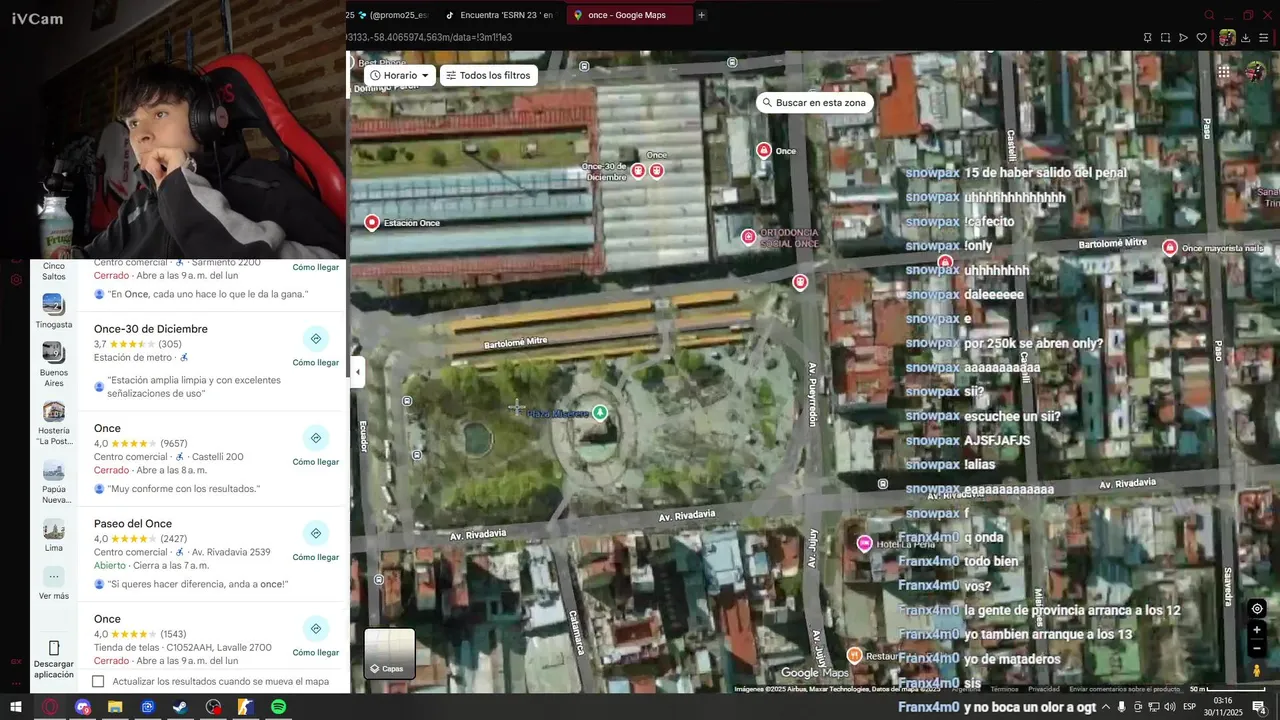Select the Once mayorista nails marker
The image size is (1280, 720).
1170,246
